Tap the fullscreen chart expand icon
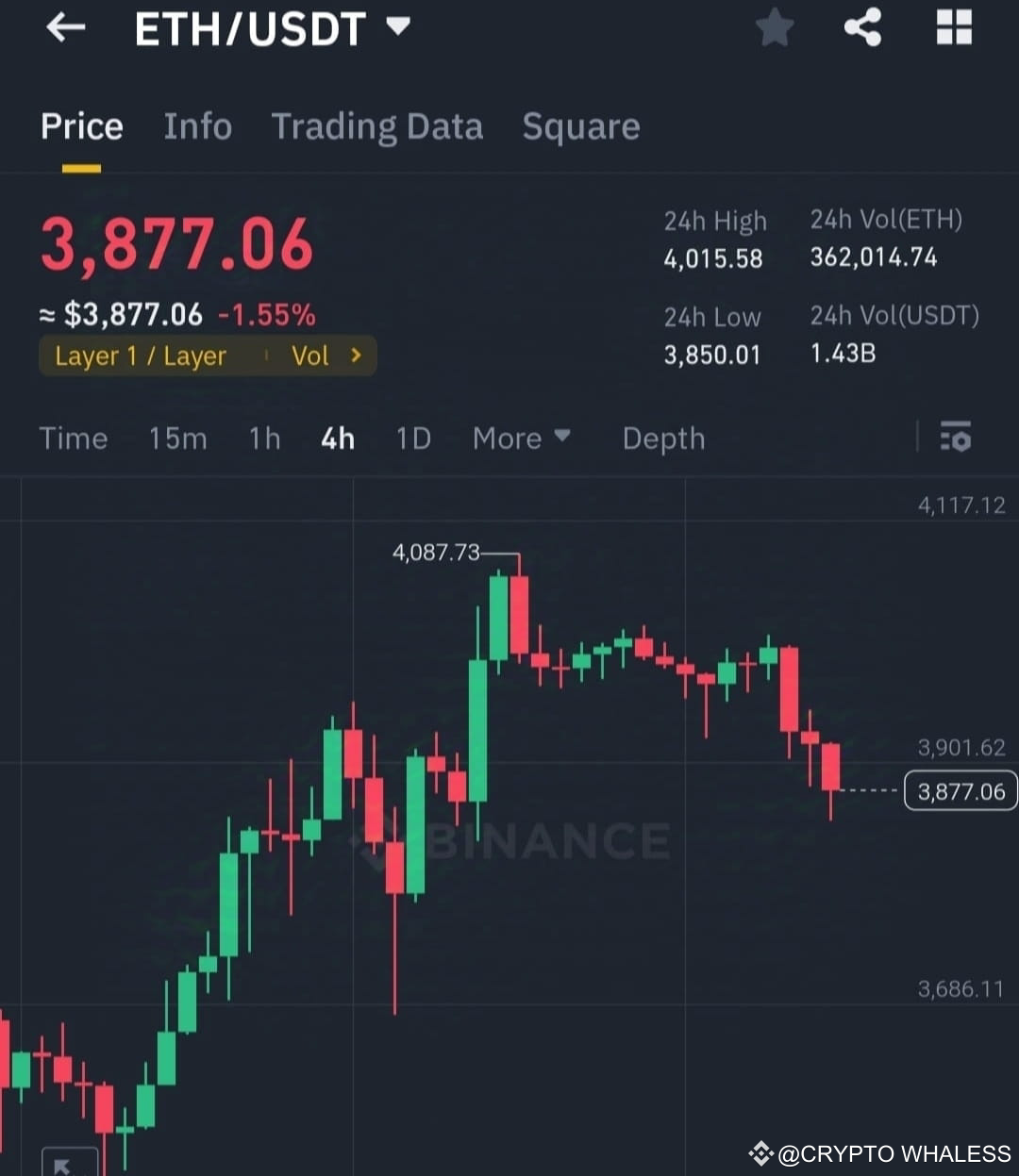The height and width of the screenshot is (1176, 1019). click(x=69, y=1164)
